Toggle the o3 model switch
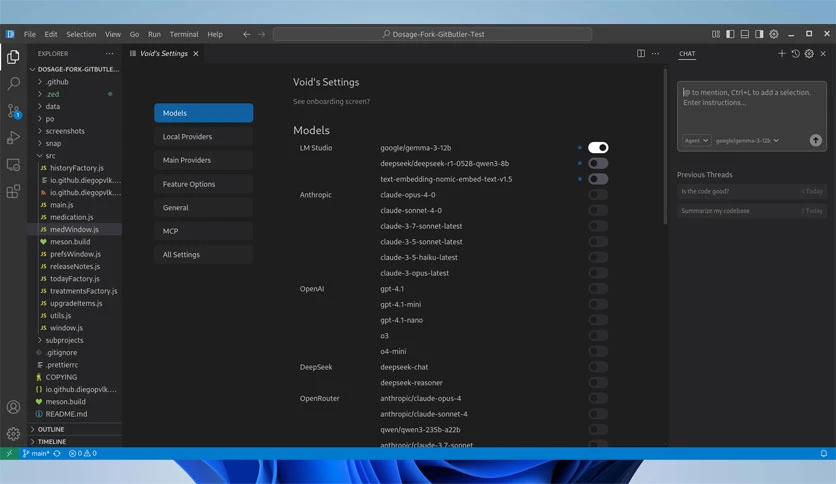 (598, 335)
